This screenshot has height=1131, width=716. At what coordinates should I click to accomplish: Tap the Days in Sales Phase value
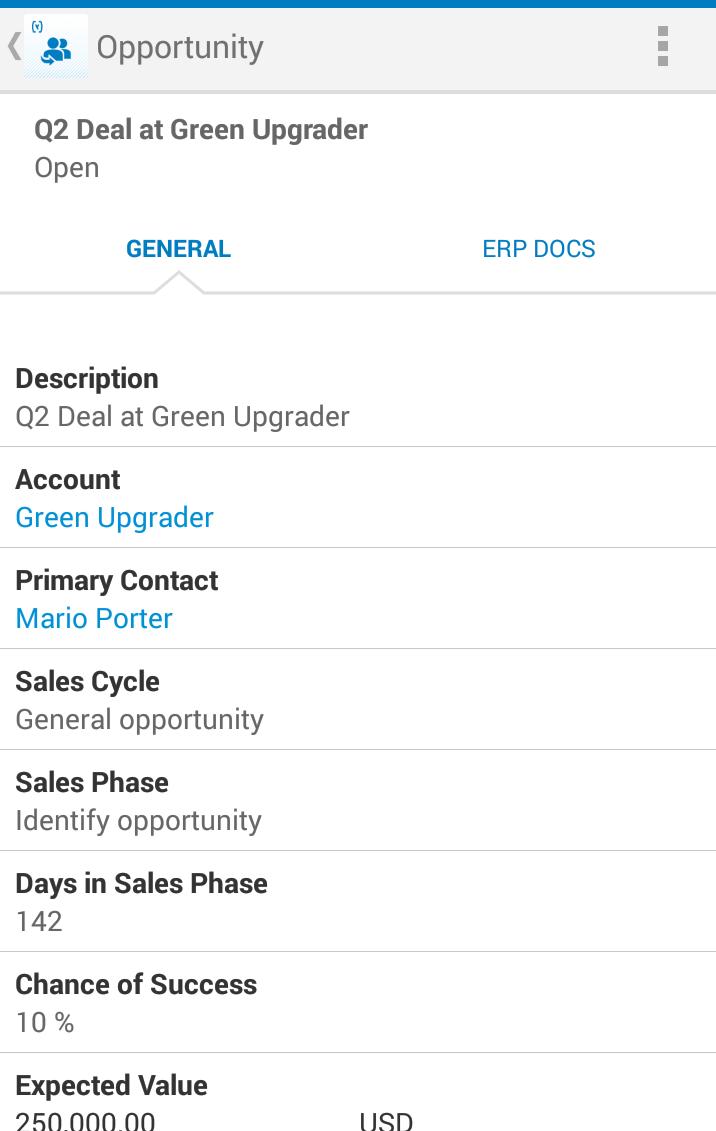[x=37, y=922]
